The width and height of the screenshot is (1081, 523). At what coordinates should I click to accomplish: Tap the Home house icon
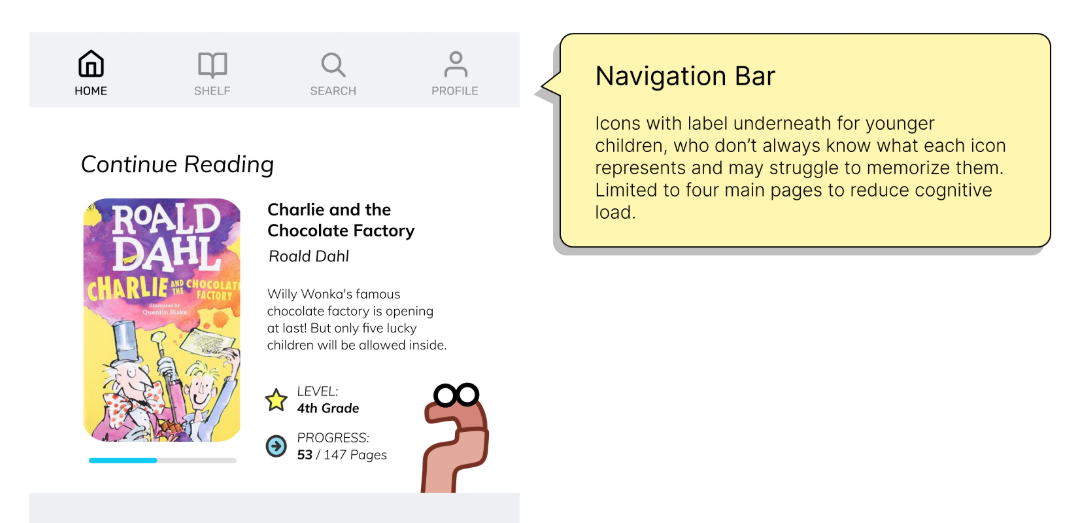tap(91, 65)
